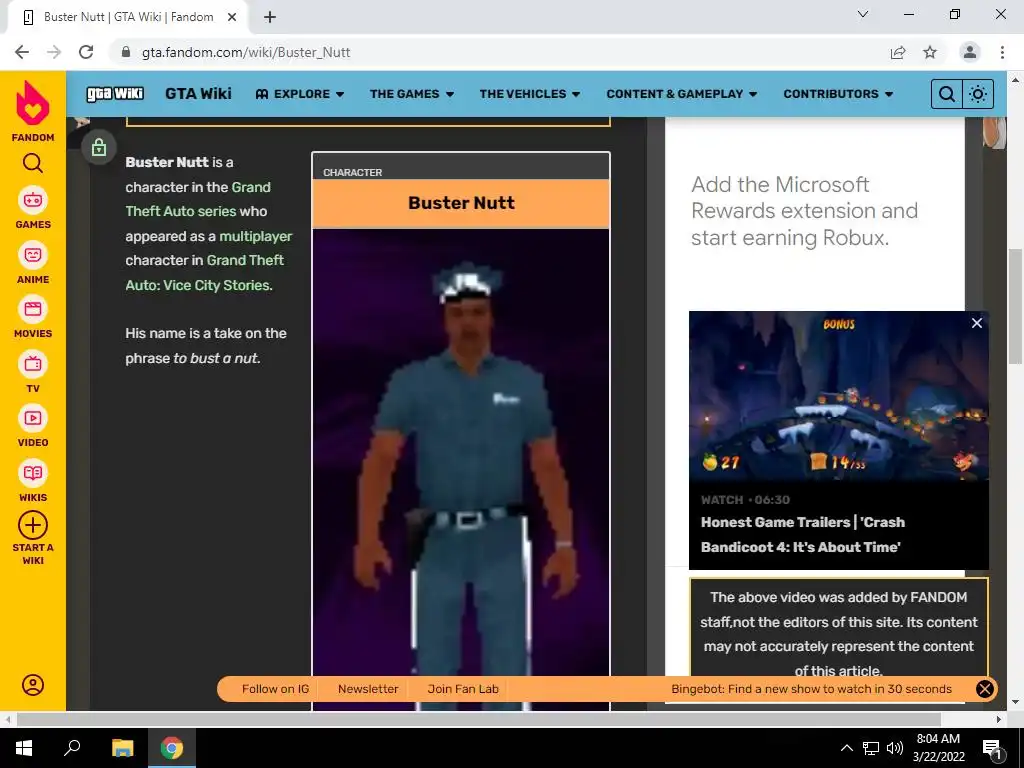Open Grand Theft Auto: Vice City Stories link
Screen dimensions: 1024x768
point(204,272)
